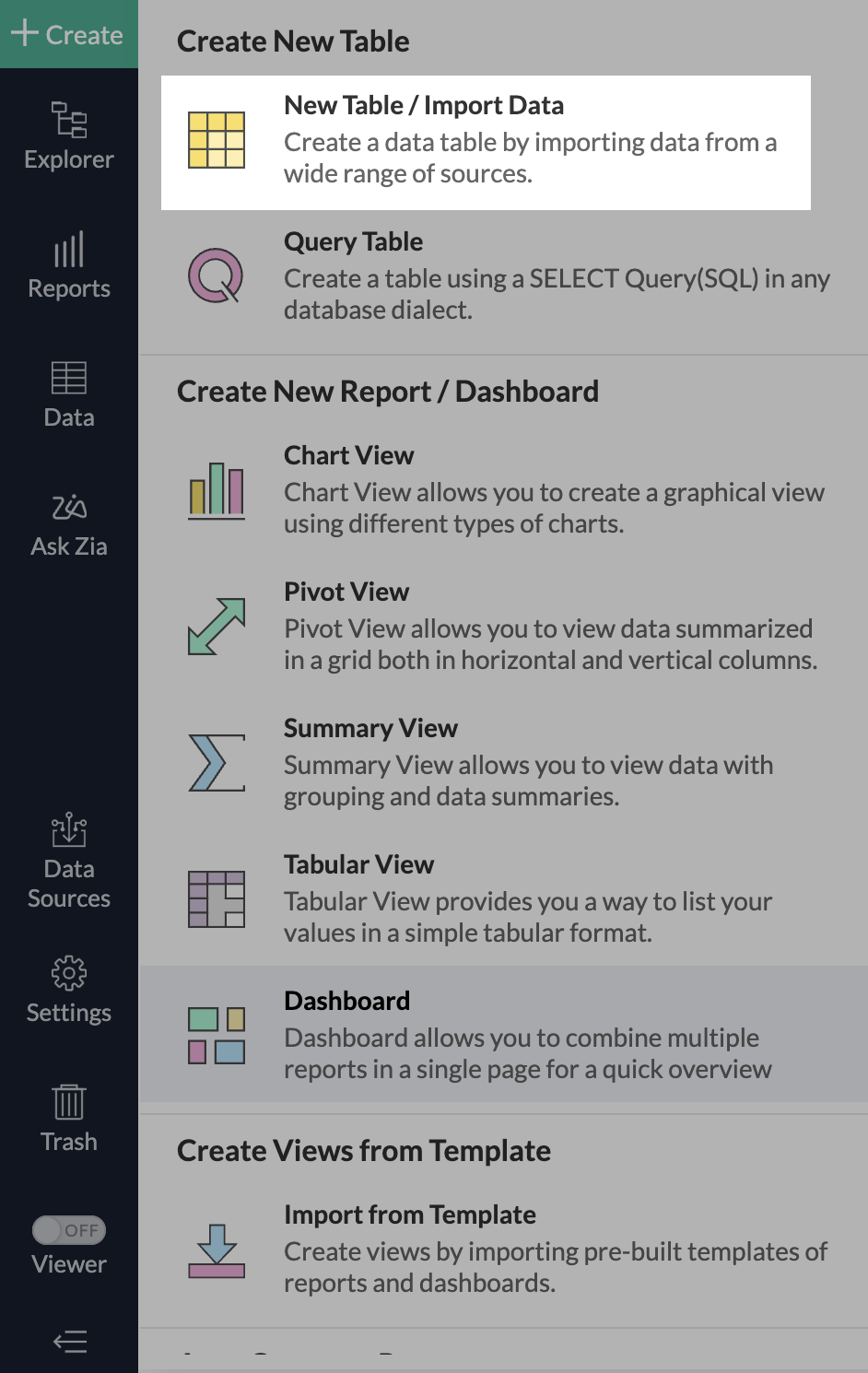Go to the Data section icon
Viewport: 868px width, 1373px height.
pos(69,378)
